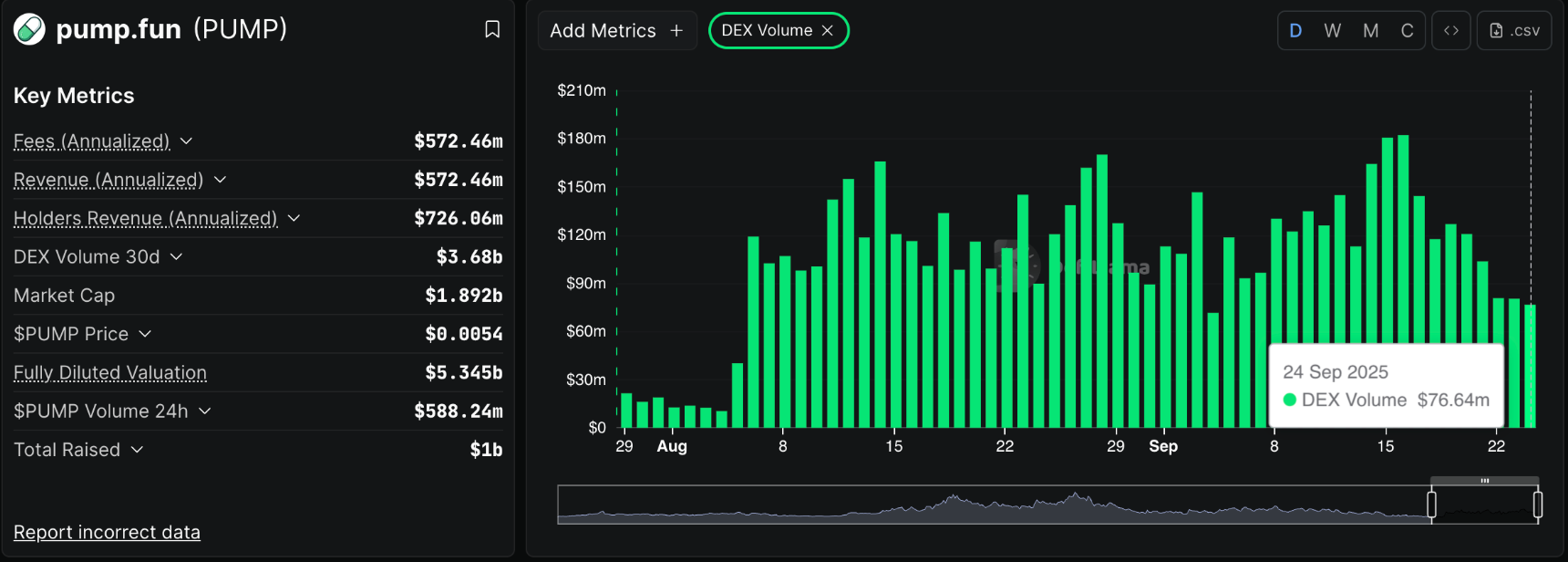Screen dimensions: 1568x562
Task: Expand Holders Revenue (Annualized) chevron
Action: (x=294, y=218)
